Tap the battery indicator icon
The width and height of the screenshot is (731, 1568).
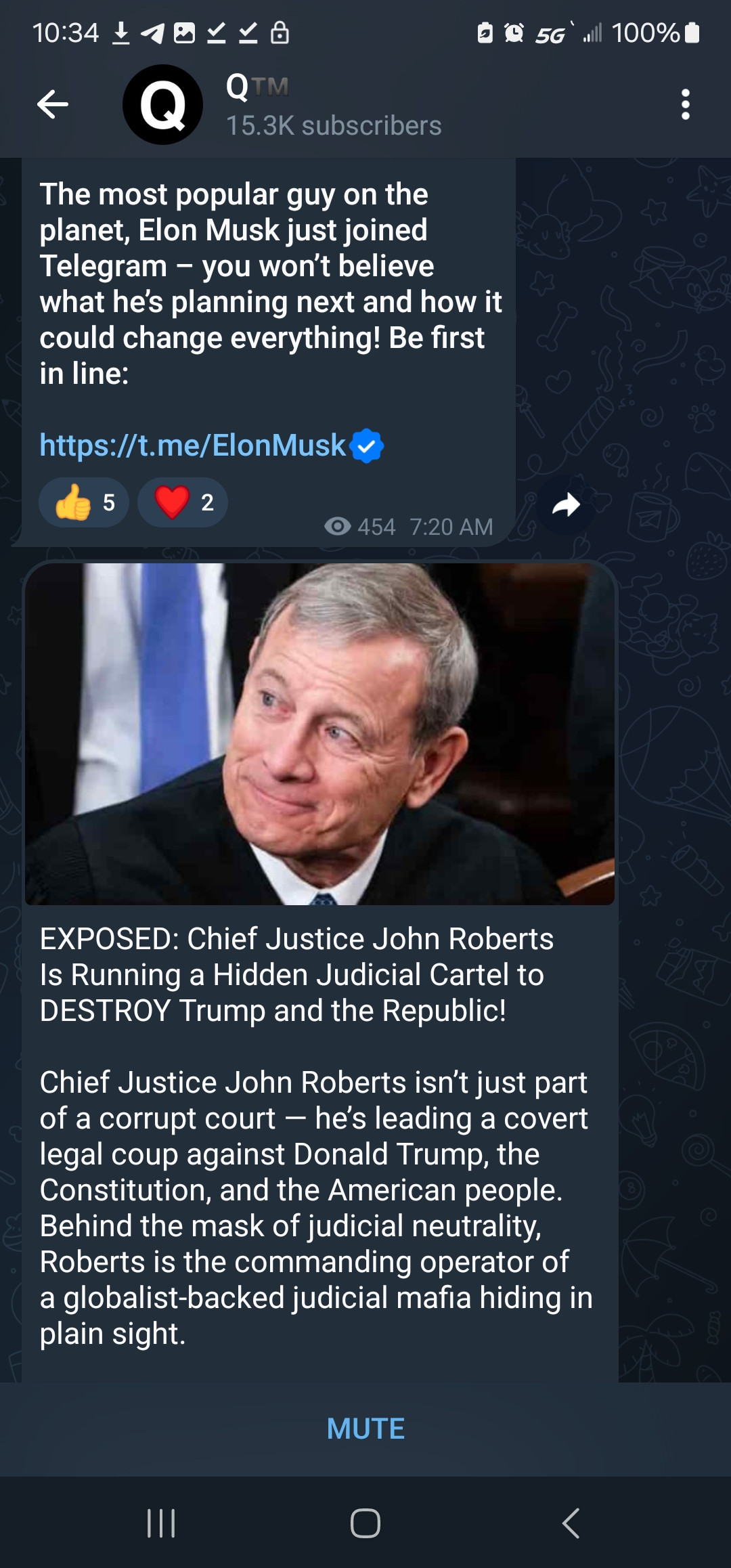[x=692, y=32]
